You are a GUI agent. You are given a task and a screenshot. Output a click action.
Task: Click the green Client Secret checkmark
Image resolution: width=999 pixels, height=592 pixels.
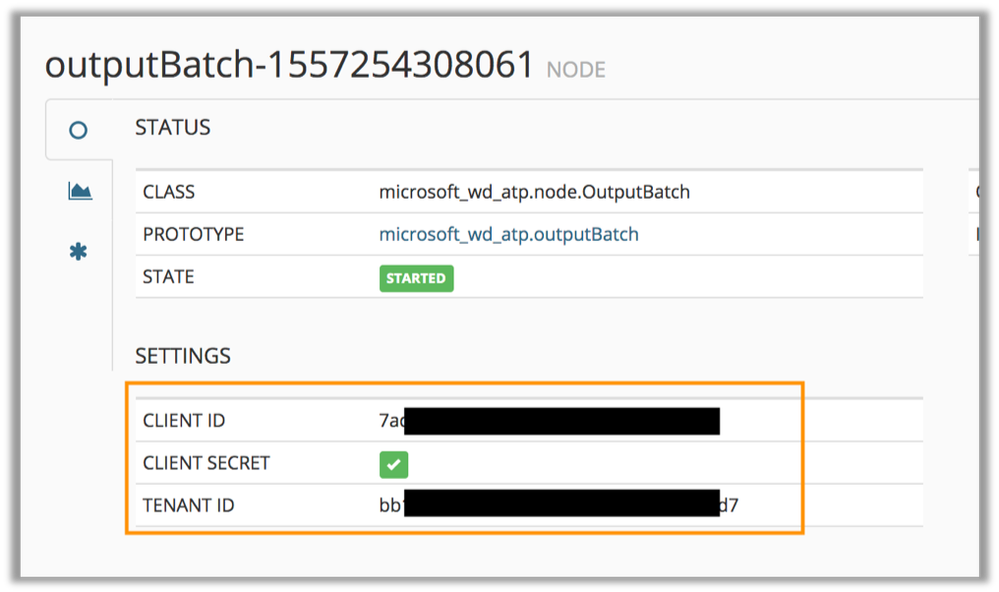coord(394,464)
